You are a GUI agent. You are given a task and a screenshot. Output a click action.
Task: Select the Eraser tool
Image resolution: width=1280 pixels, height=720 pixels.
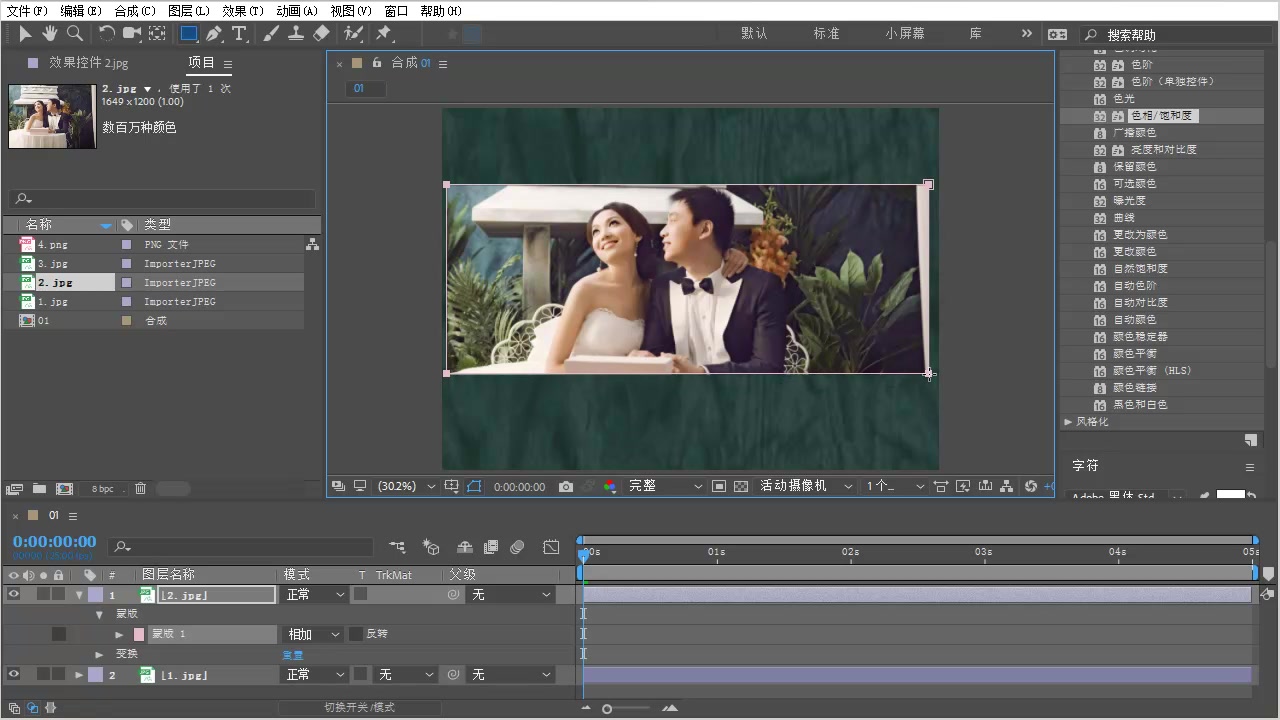click(x=321, y=34)
